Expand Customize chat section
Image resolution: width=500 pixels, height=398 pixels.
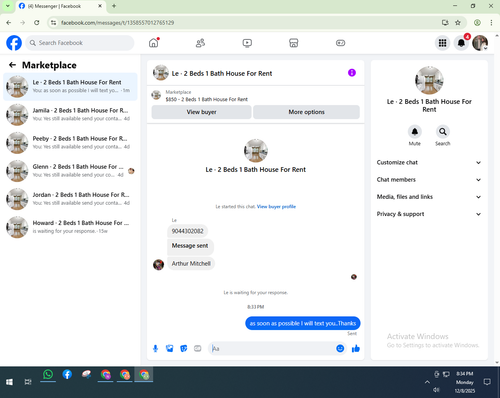click(429, 163)
